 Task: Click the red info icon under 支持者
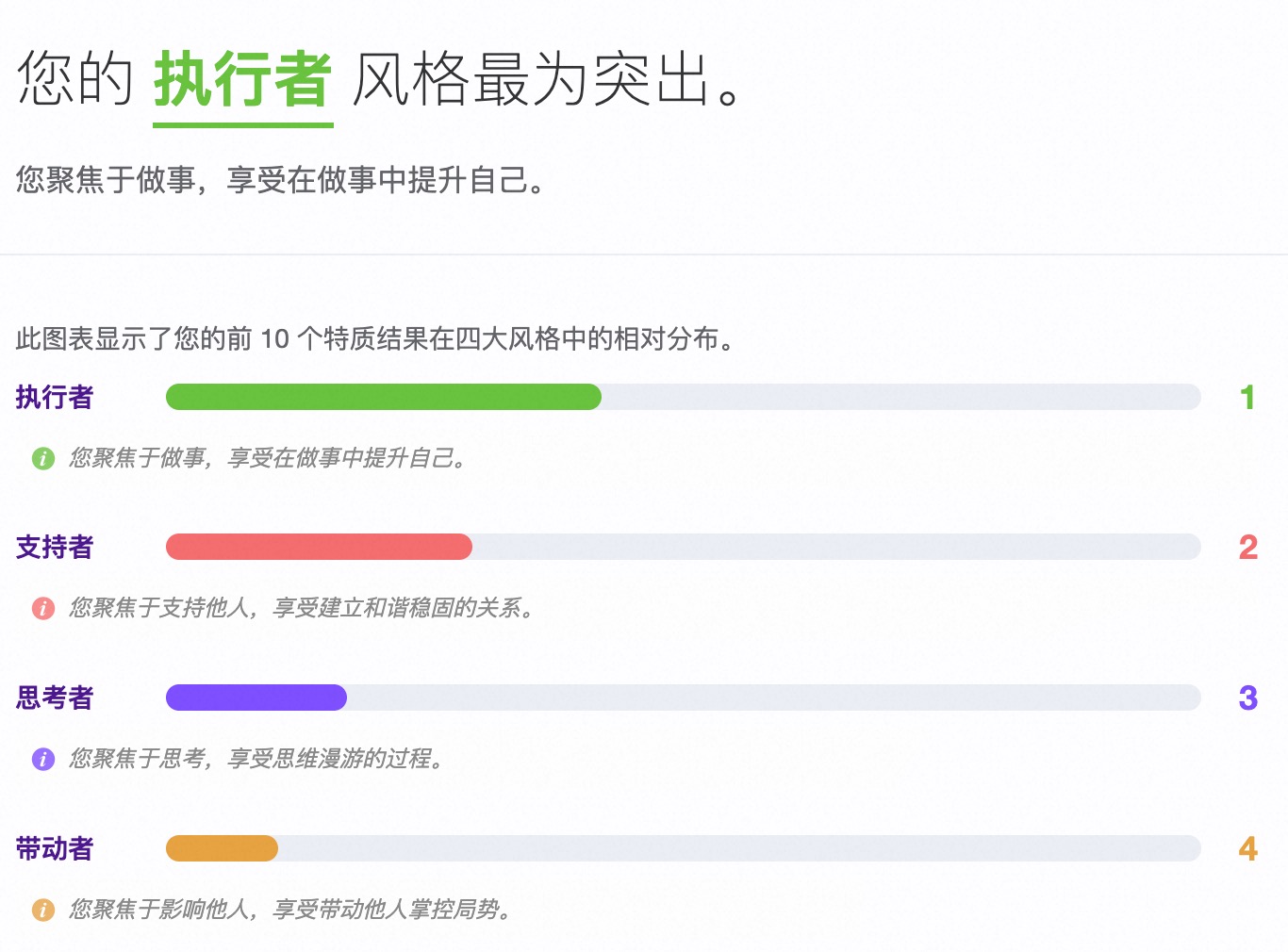[x=43, y=609]
